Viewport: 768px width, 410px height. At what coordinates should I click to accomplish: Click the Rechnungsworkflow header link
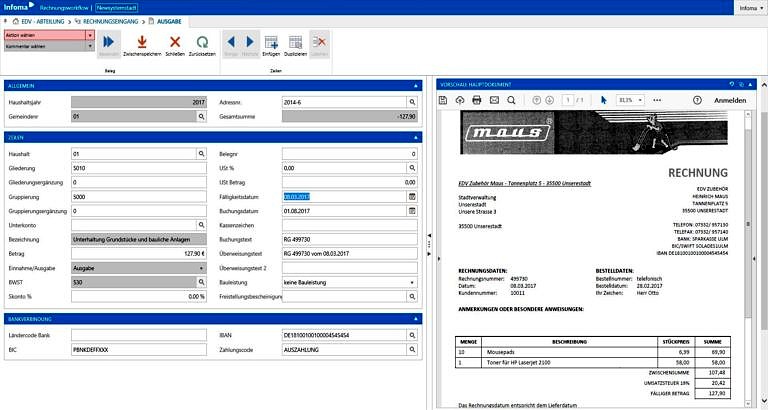click(x=64, y=8)
